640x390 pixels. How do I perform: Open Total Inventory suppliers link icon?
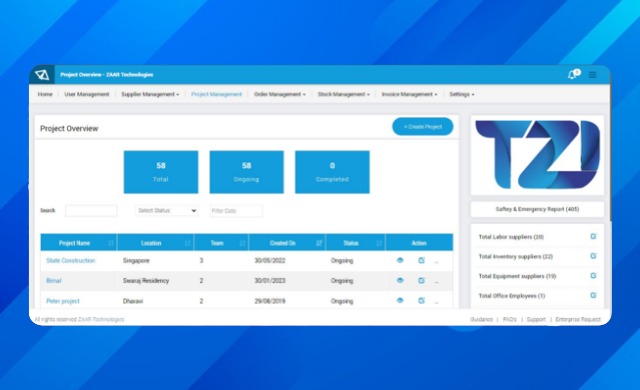593,256
